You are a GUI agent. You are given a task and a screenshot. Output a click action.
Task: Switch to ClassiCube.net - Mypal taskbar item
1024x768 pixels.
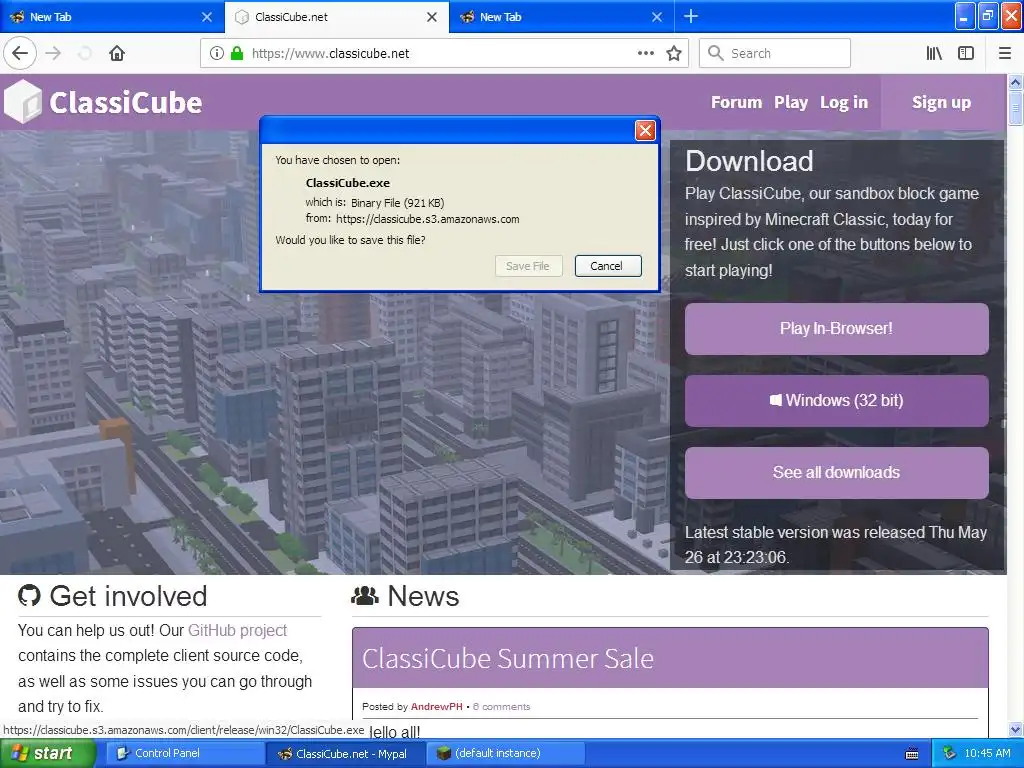click(x=344, y=753)
